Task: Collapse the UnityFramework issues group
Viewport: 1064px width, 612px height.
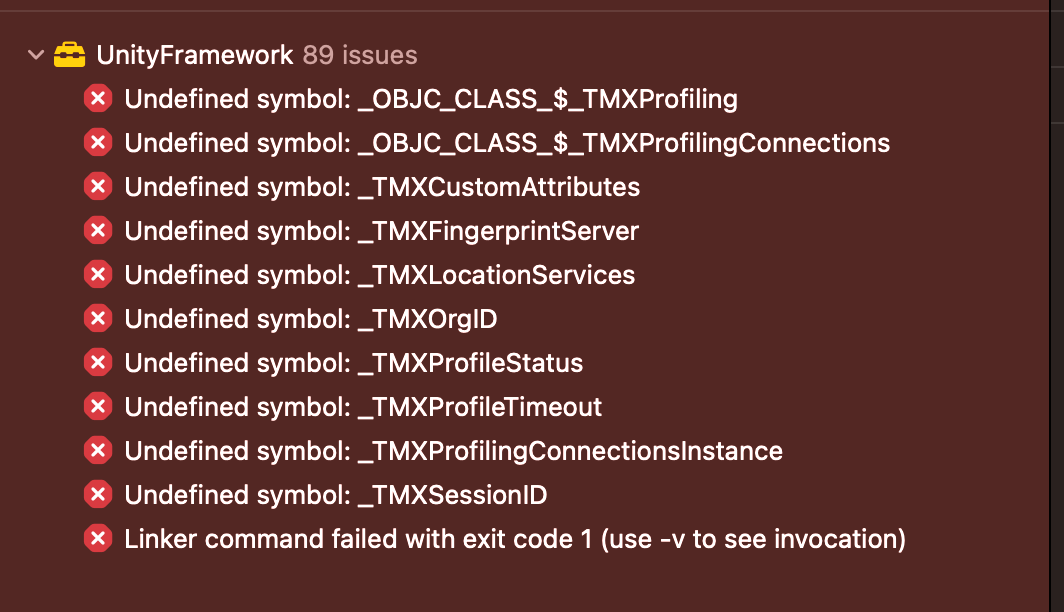Action: click(36, 55)
